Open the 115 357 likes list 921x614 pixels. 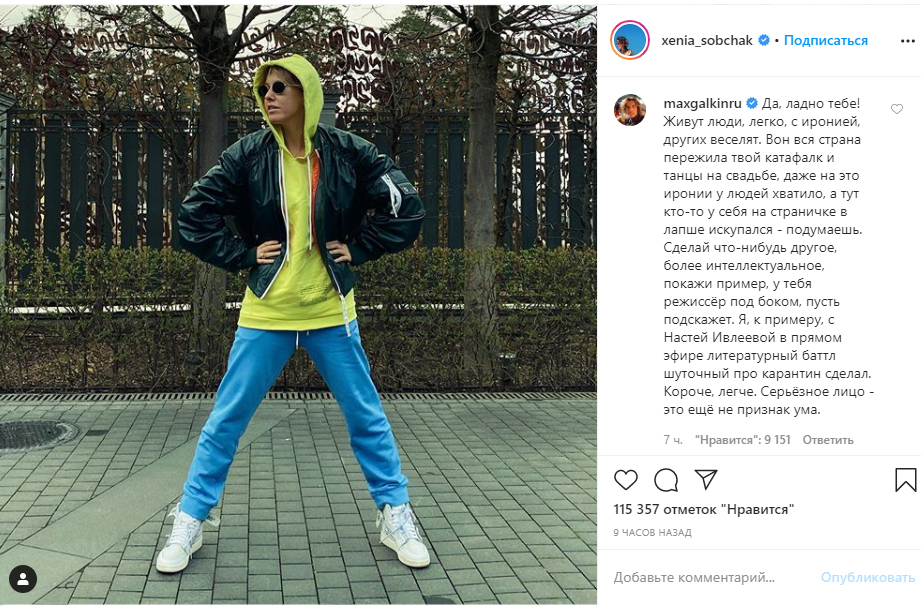(x=704, y=509)
